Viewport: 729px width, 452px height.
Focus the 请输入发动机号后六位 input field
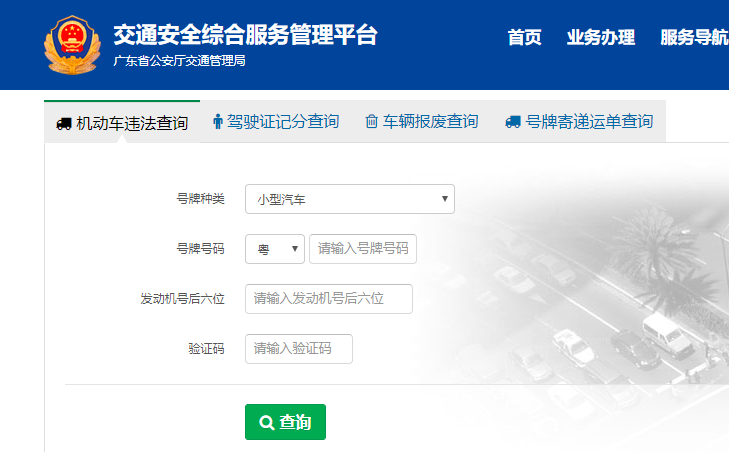(329, 299)
